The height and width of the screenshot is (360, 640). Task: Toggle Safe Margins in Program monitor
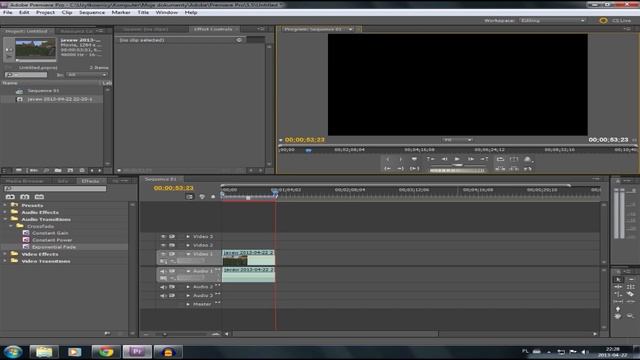click(x=513, y=159)
